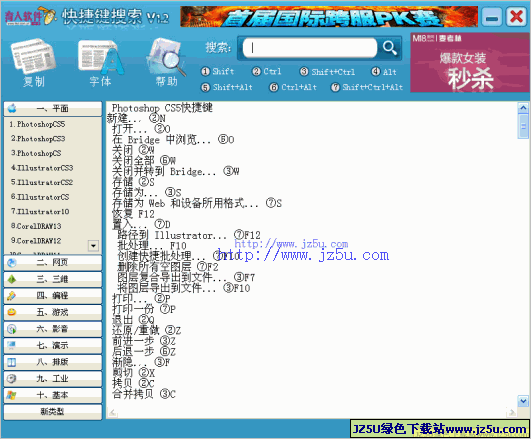The width and height of the screenshot is (531, 439).
Task: Select 1.PhotoshopCS5 in the list
Action: pos(37,124)
